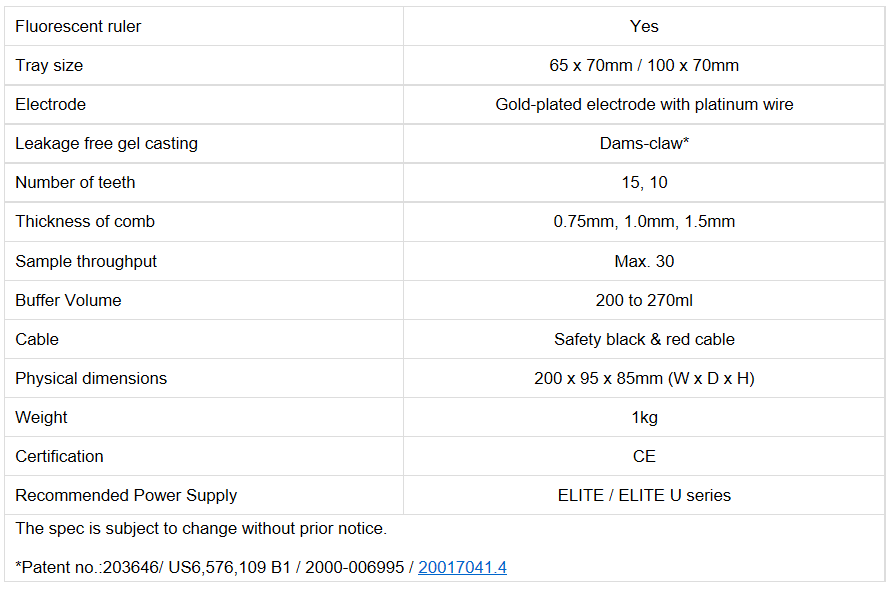
Task: Select the Dams-claw* value cell
Action: click(644, 143)
